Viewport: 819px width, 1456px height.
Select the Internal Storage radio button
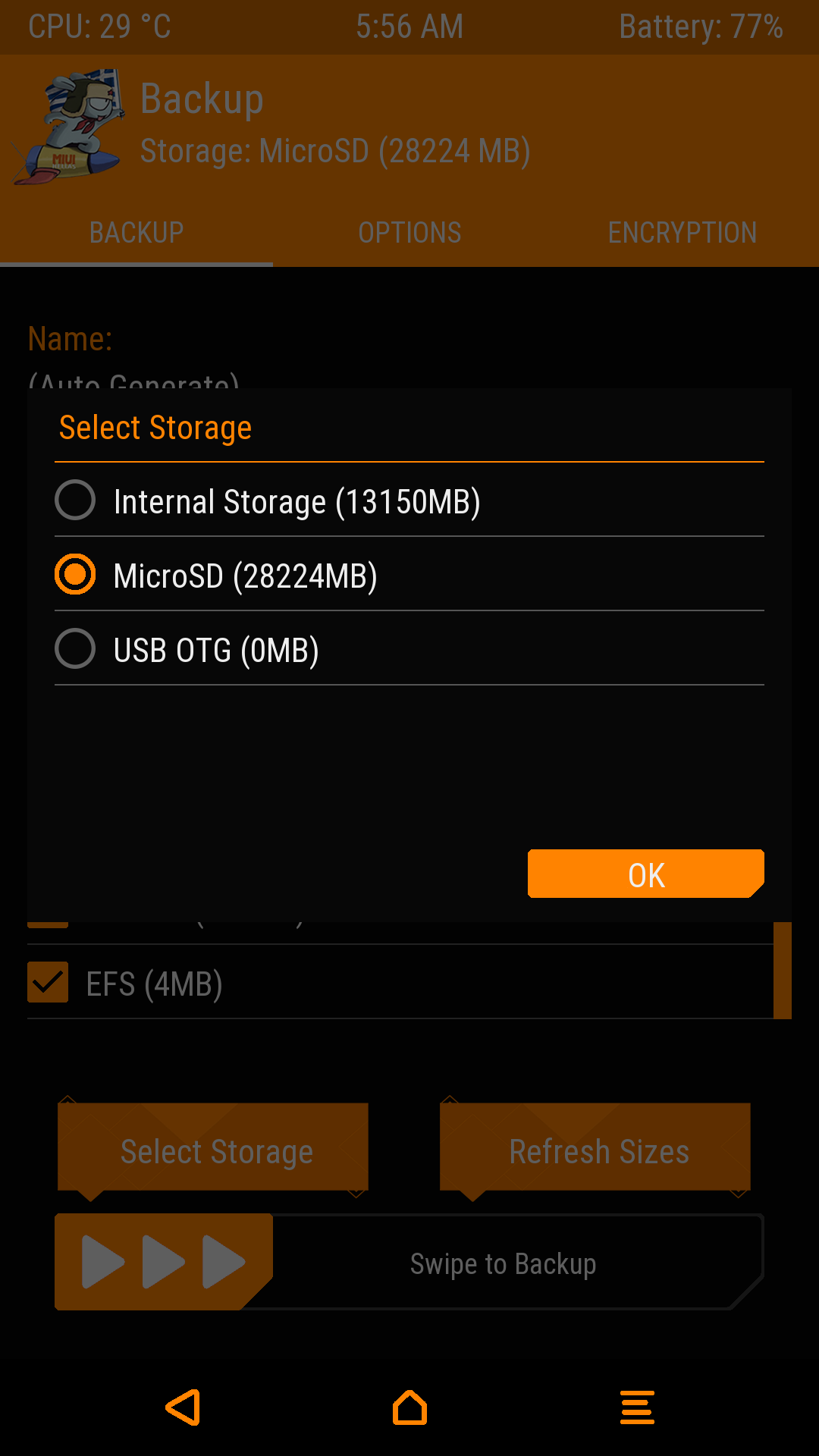pyautogui.click(x=75, y=500)
